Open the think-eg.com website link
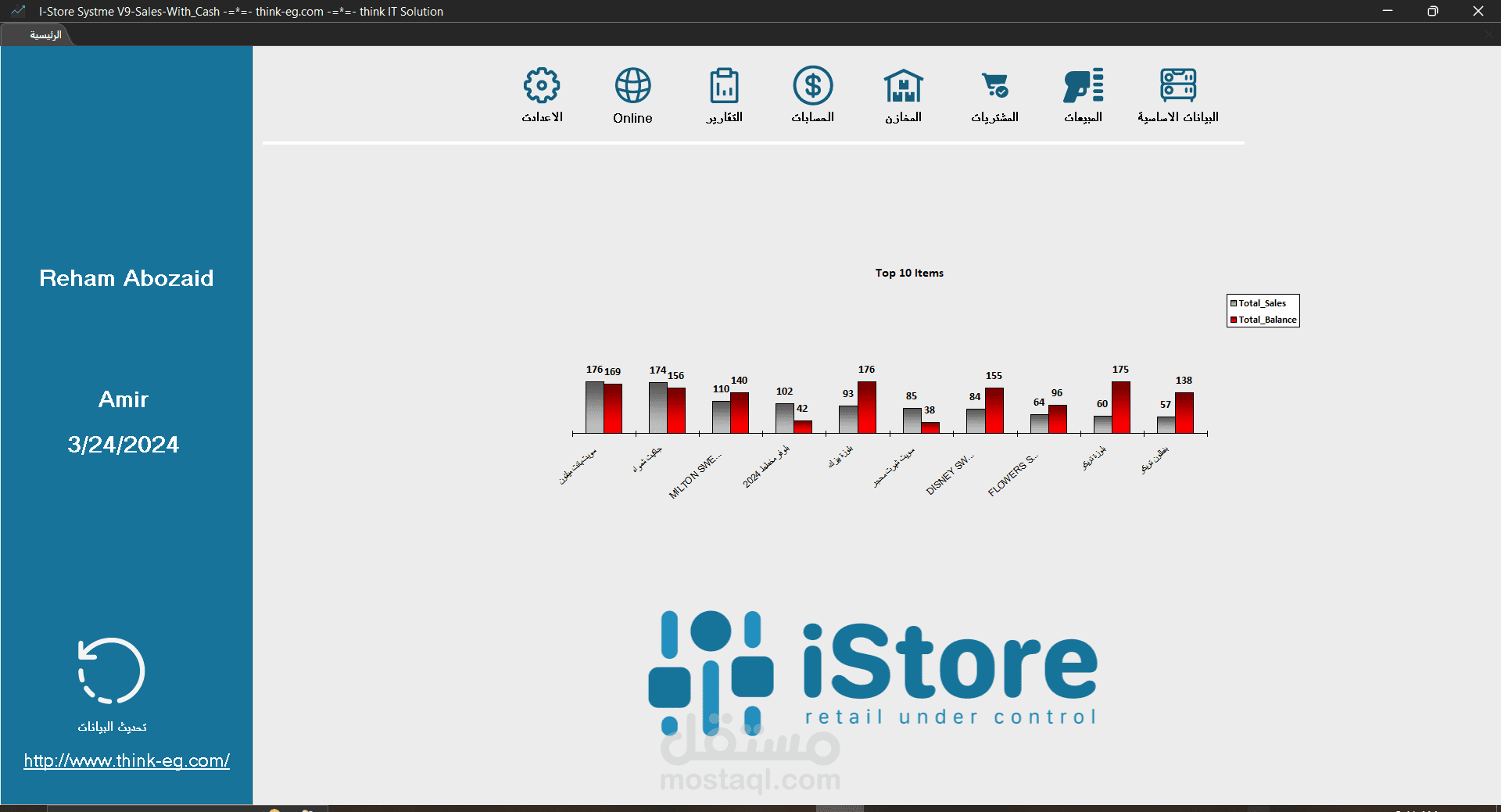This screenshot has height=812, width=1501. (127, 760)
